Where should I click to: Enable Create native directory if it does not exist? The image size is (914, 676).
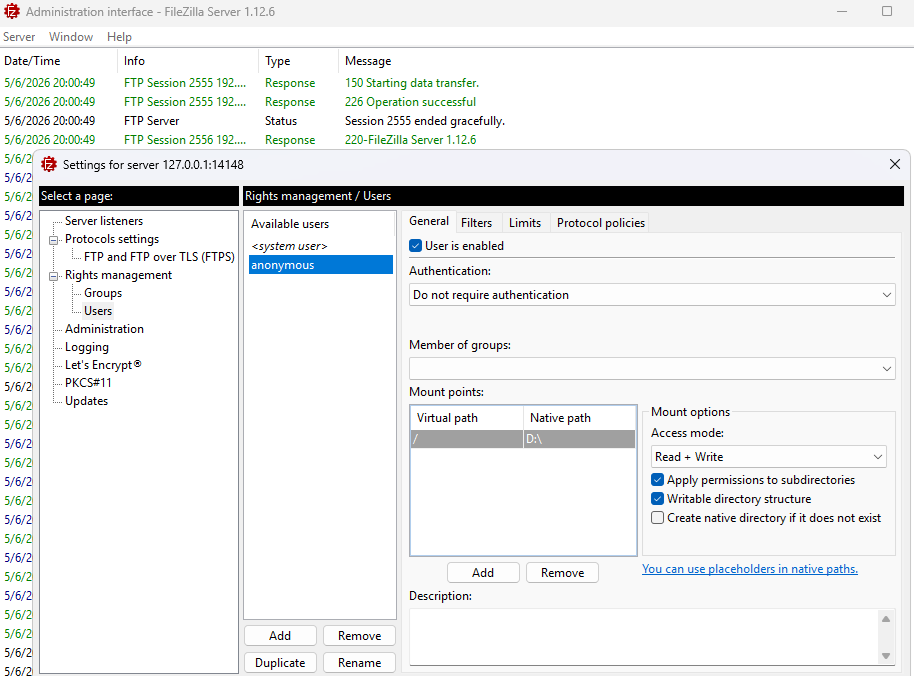point(658,518)
